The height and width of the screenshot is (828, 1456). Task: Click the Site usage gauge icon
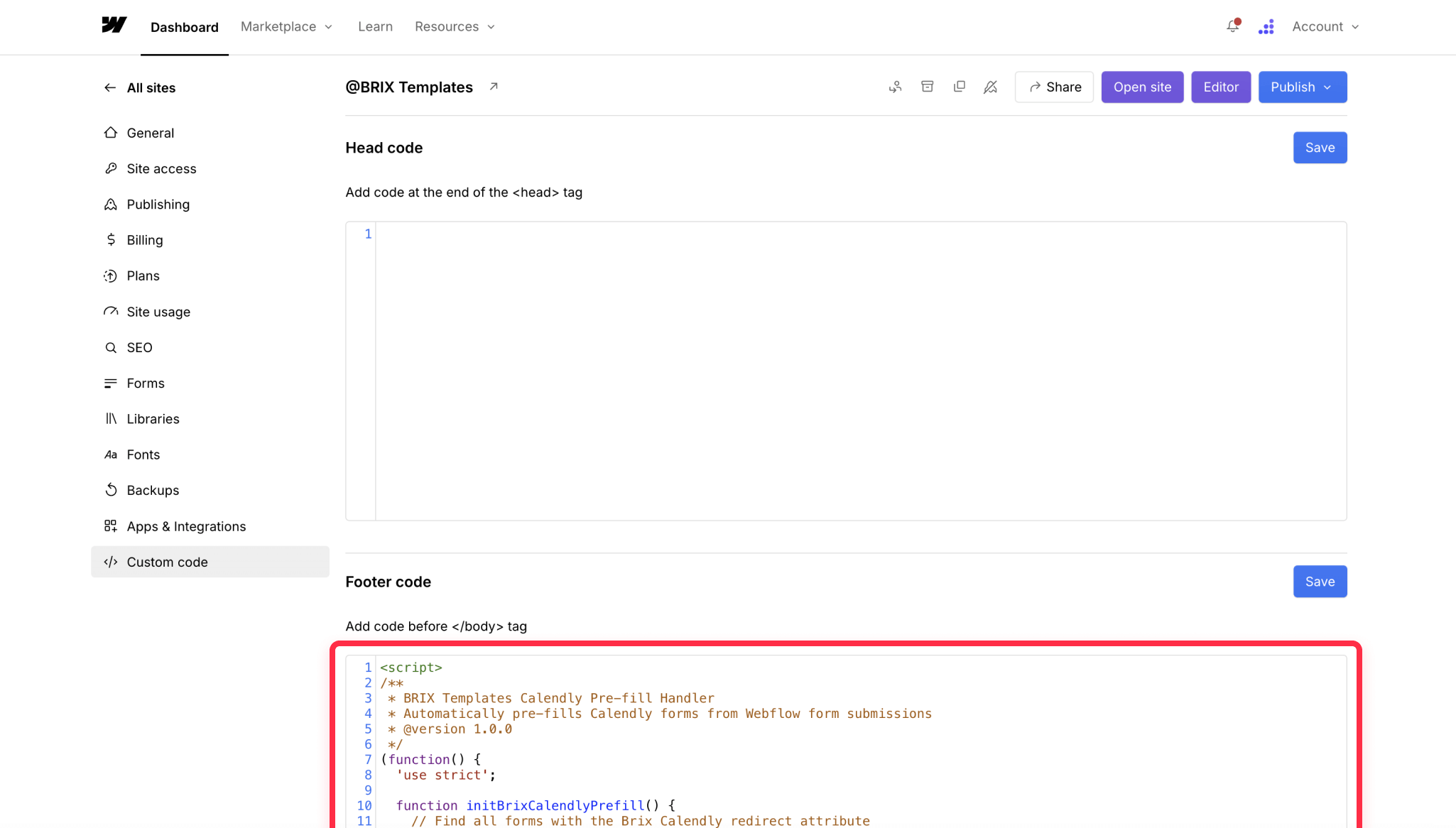(110, 312)
